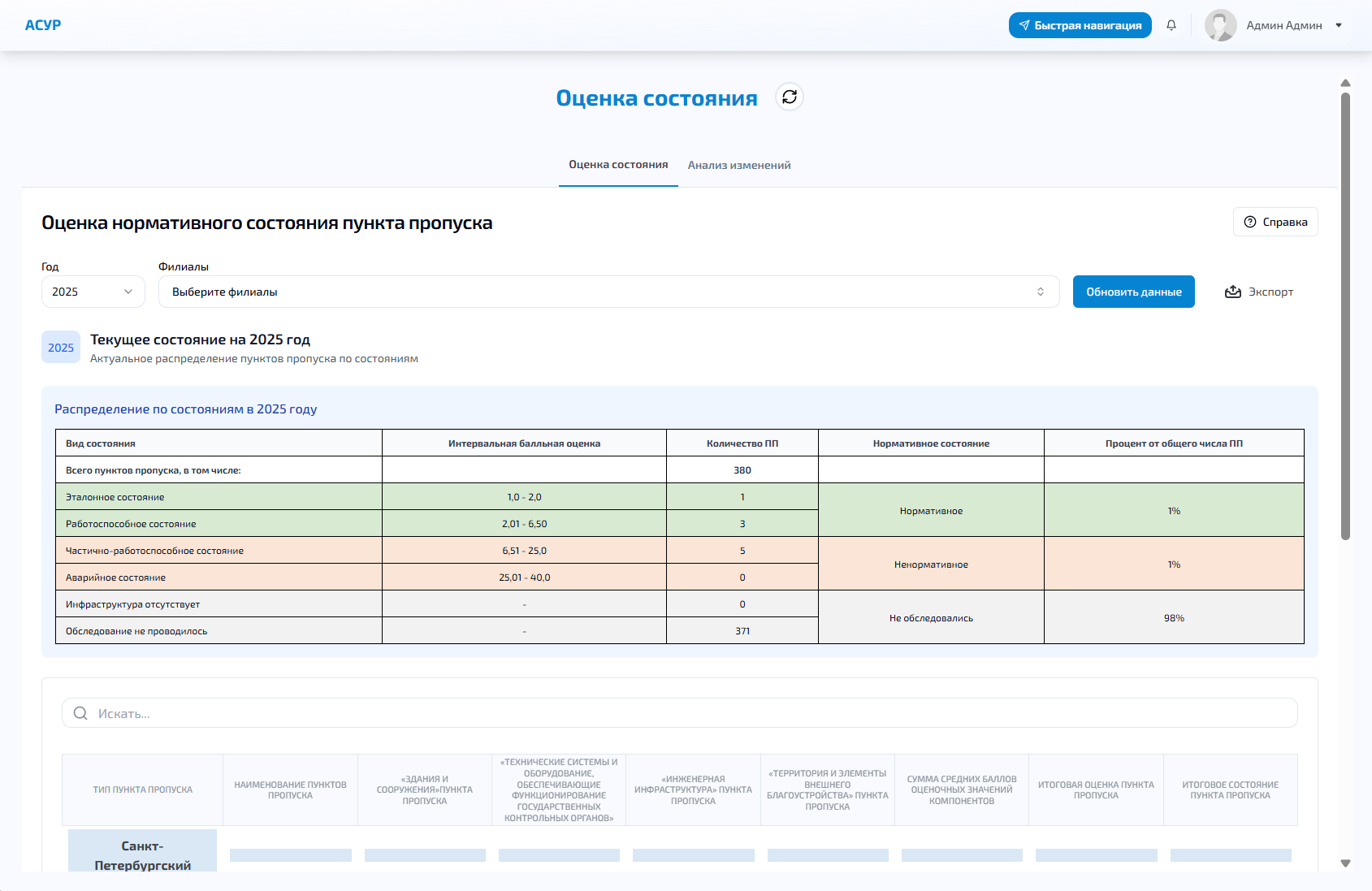The image size is (1372, 891).
Task: Switch to the Анализ изменений tab
Action: (738, 165)
